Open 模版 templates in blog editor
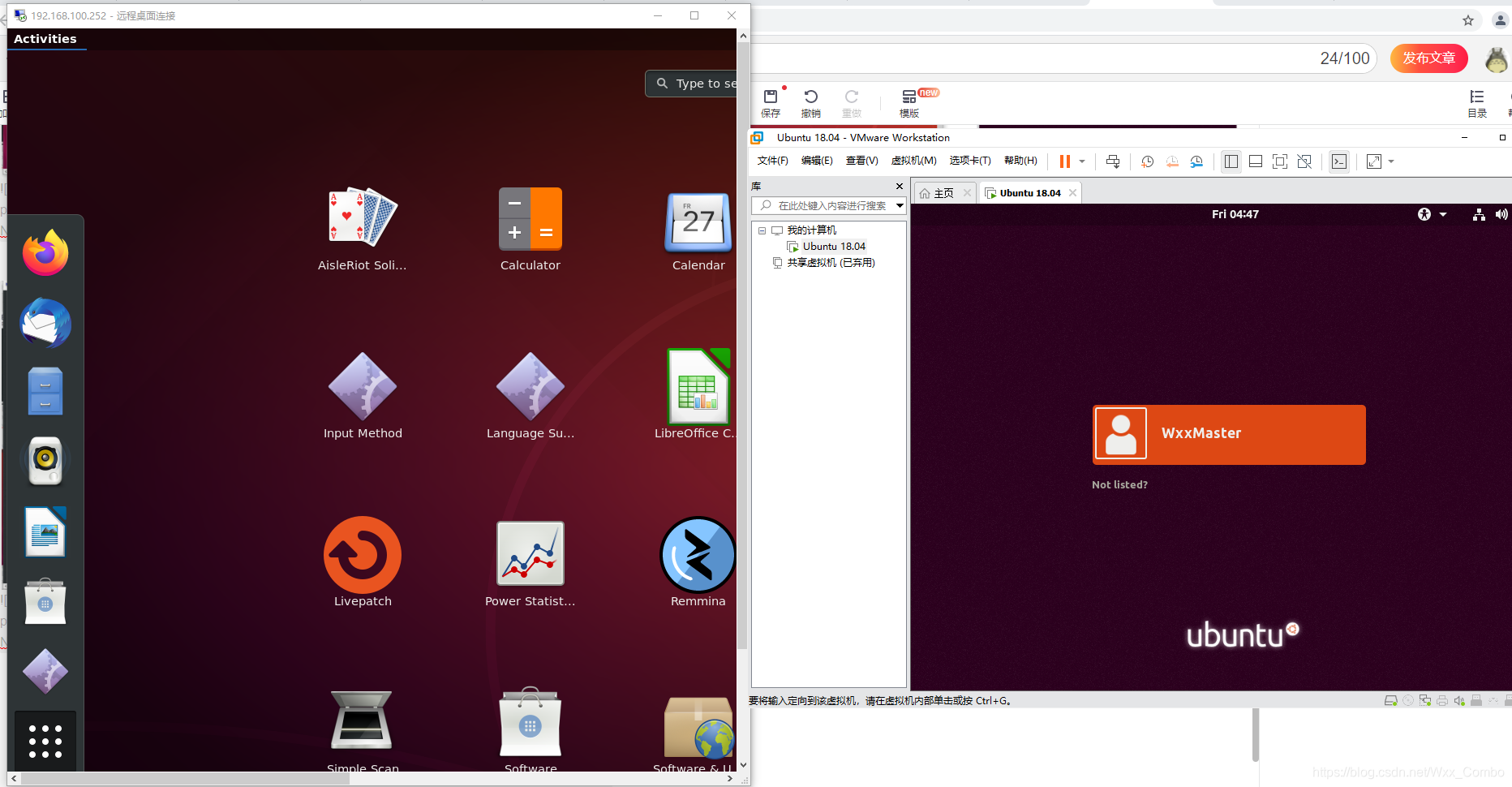 [909, 103]
